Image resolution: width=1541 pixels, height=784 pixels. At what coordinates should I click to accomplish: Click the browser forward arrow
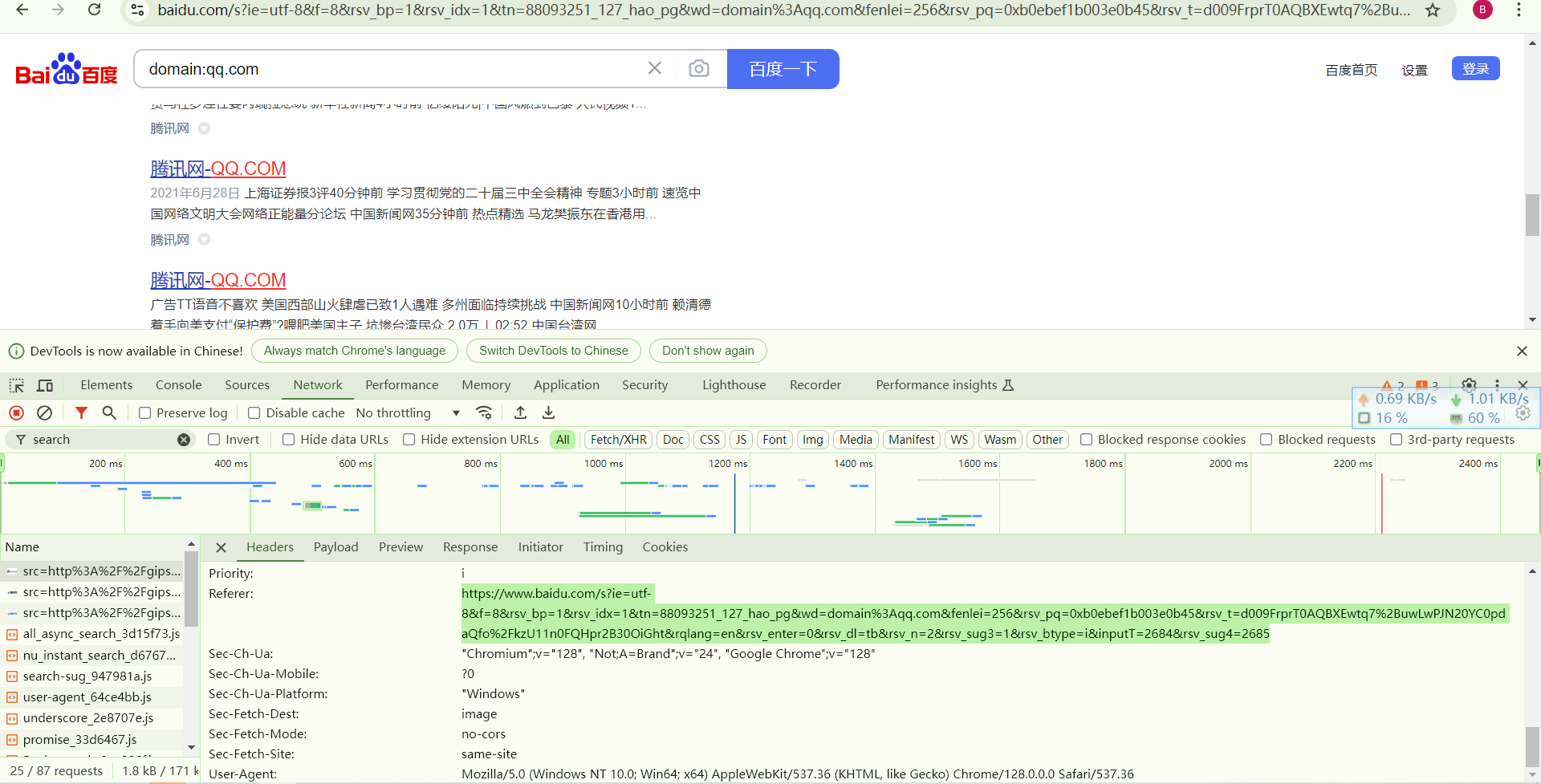tap(58, 10)
